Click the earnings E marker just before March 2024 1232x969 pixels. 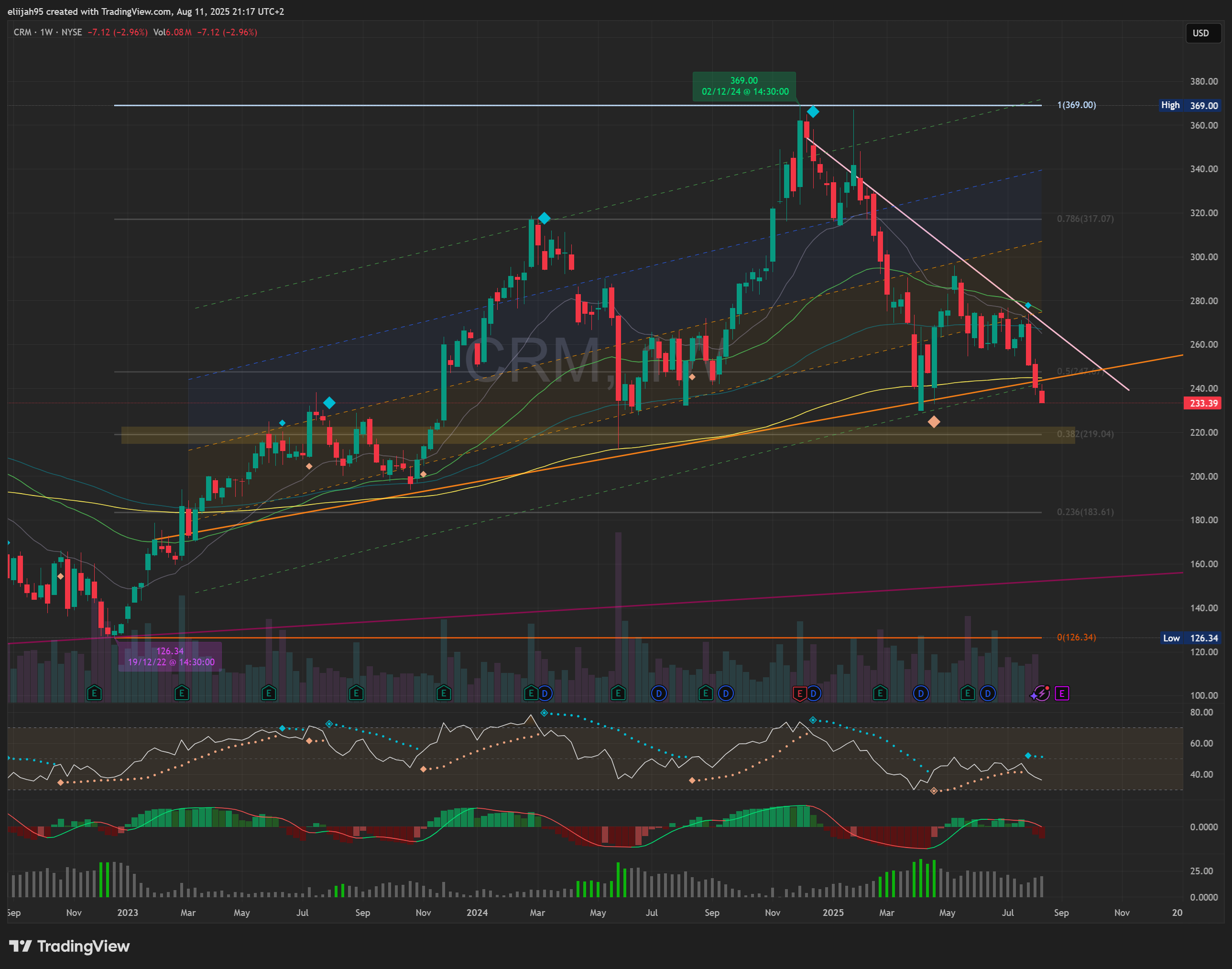pyautogui.click(x=531, y=693)
